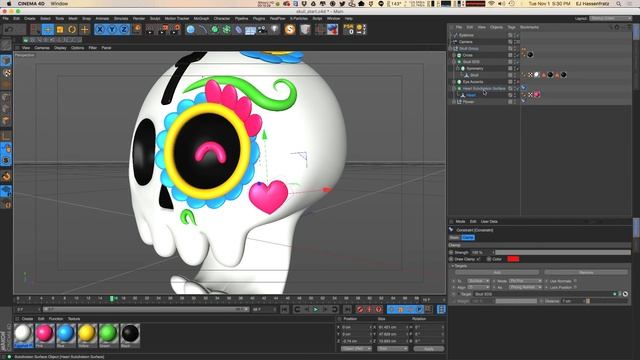
Task: Select the Yellow material ball
Action: click(87, 333)
